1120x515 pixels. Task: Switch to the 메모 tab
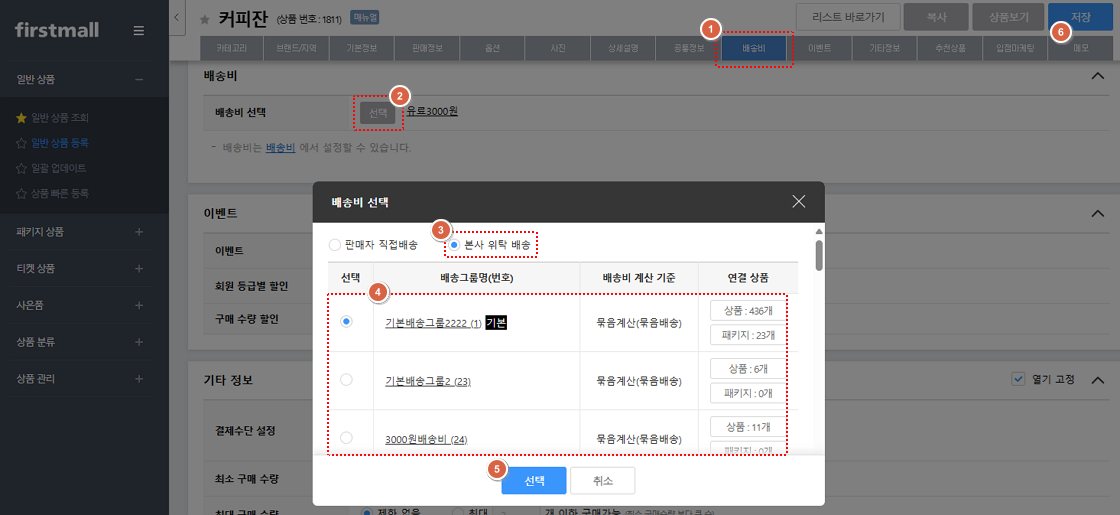pyautogui.click(x=1080, y=49)
